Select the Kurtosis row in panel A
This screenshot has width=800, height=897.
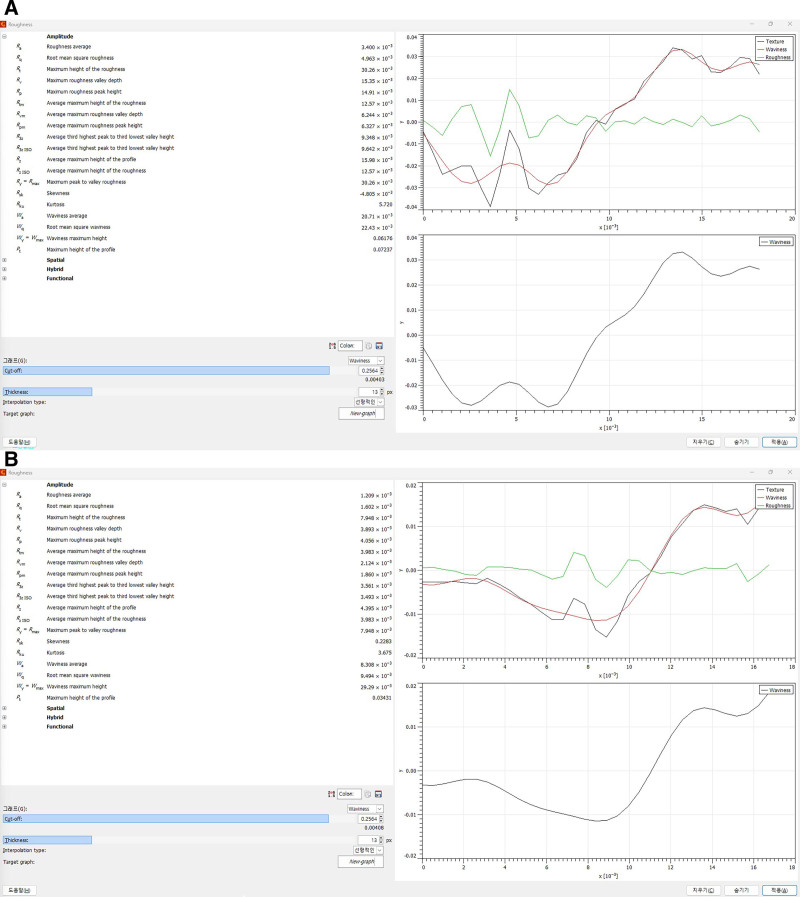[197, 204]
